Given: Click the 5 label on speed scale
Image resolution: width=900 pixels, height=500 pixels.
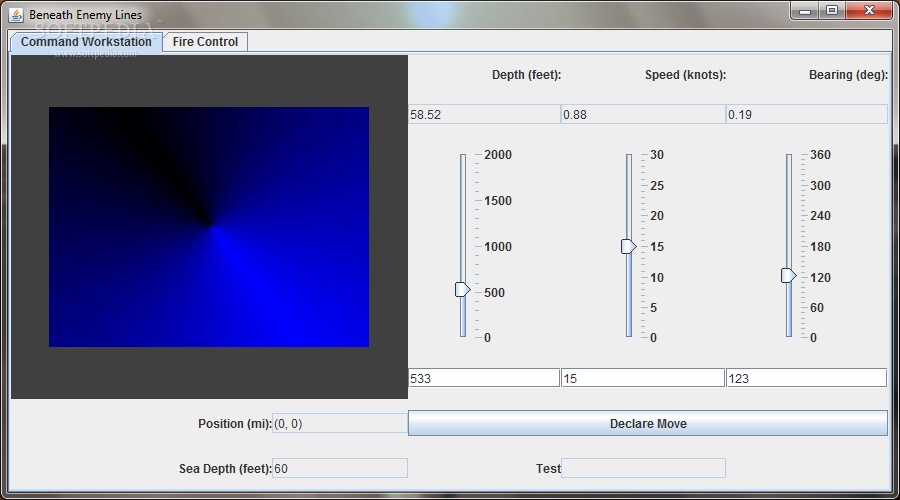Looking at the screenshot, I should 653,307.
